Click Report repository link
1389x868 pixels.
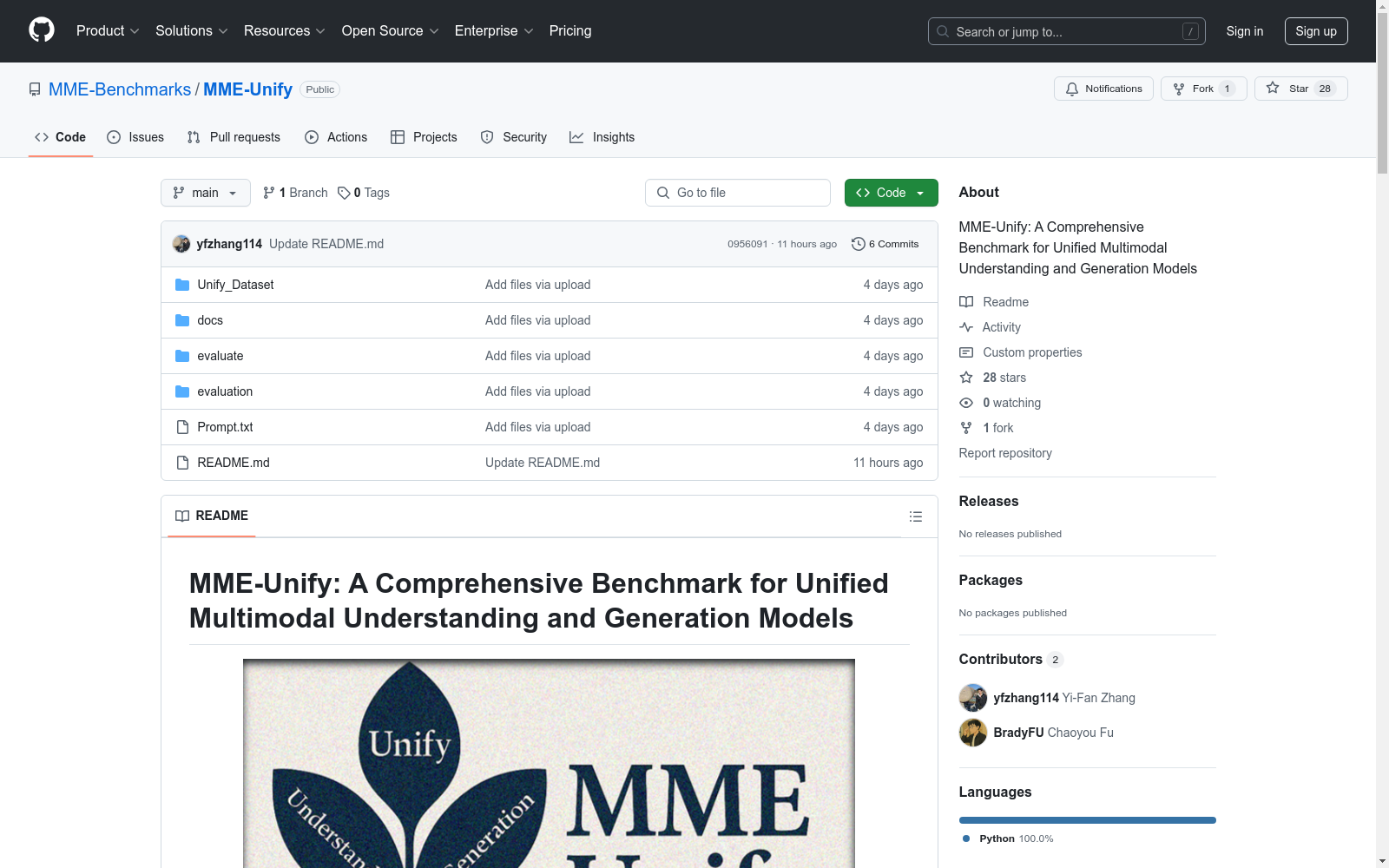point(1005,453)
